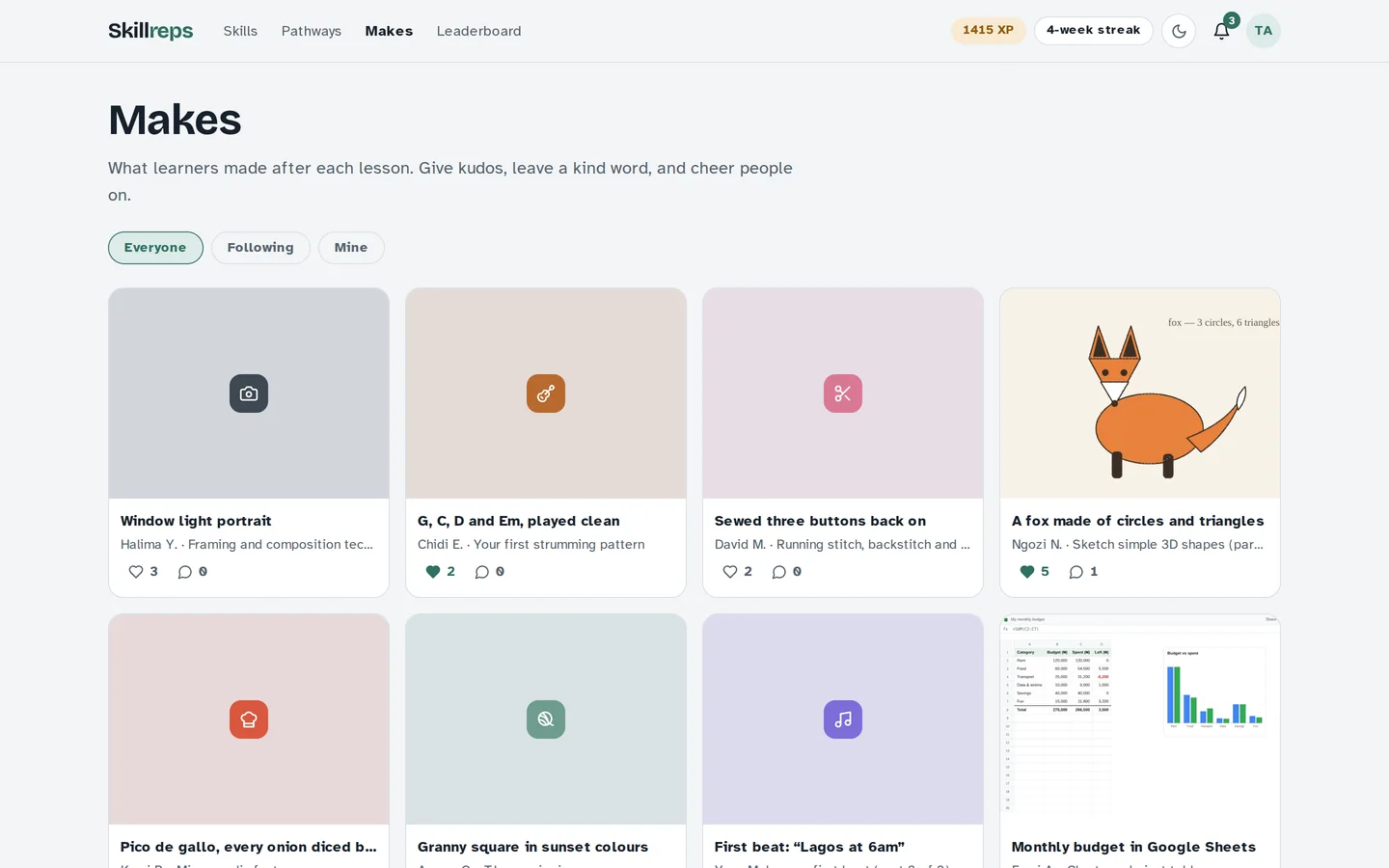Open the TA profile avatar

[1264, 31]
